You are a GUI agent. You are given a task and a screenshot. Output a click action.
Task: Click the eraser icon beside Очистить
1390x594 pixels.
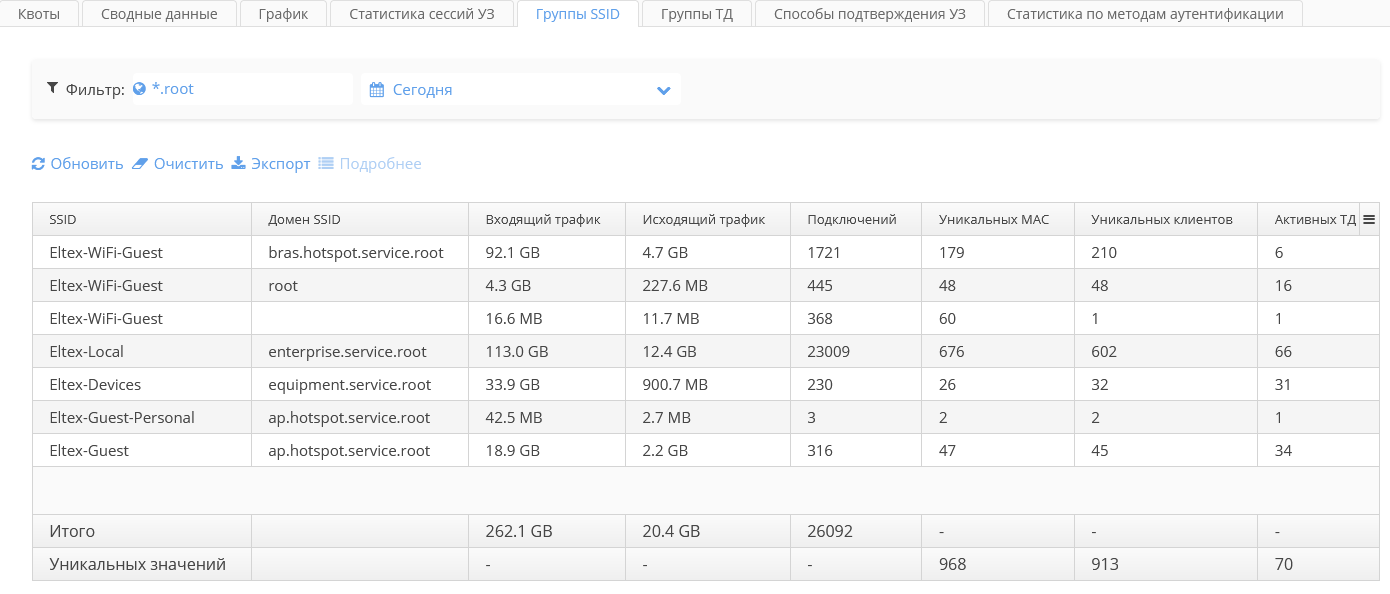click(x=140, y=164)
